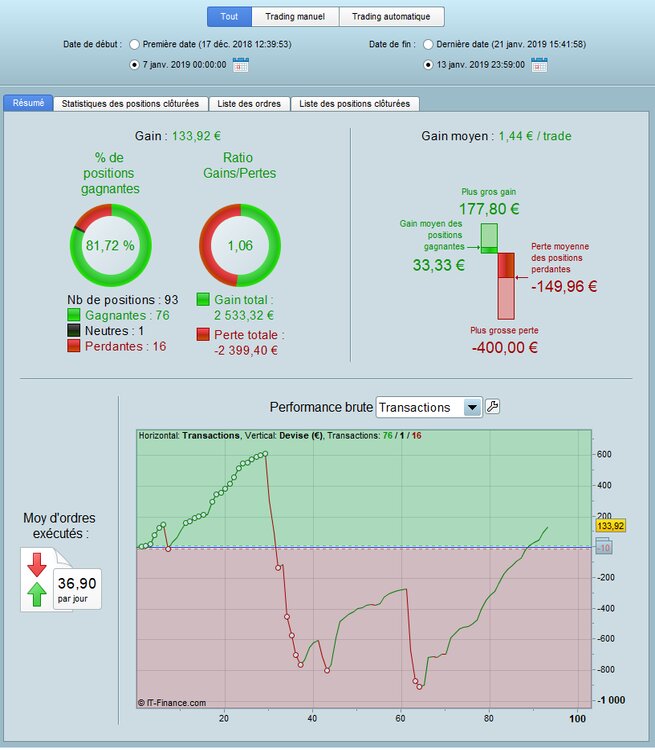This screenshot has height=750, width=655.
Task: Open the end date calendar picker
Action: (x=539, y=65)
